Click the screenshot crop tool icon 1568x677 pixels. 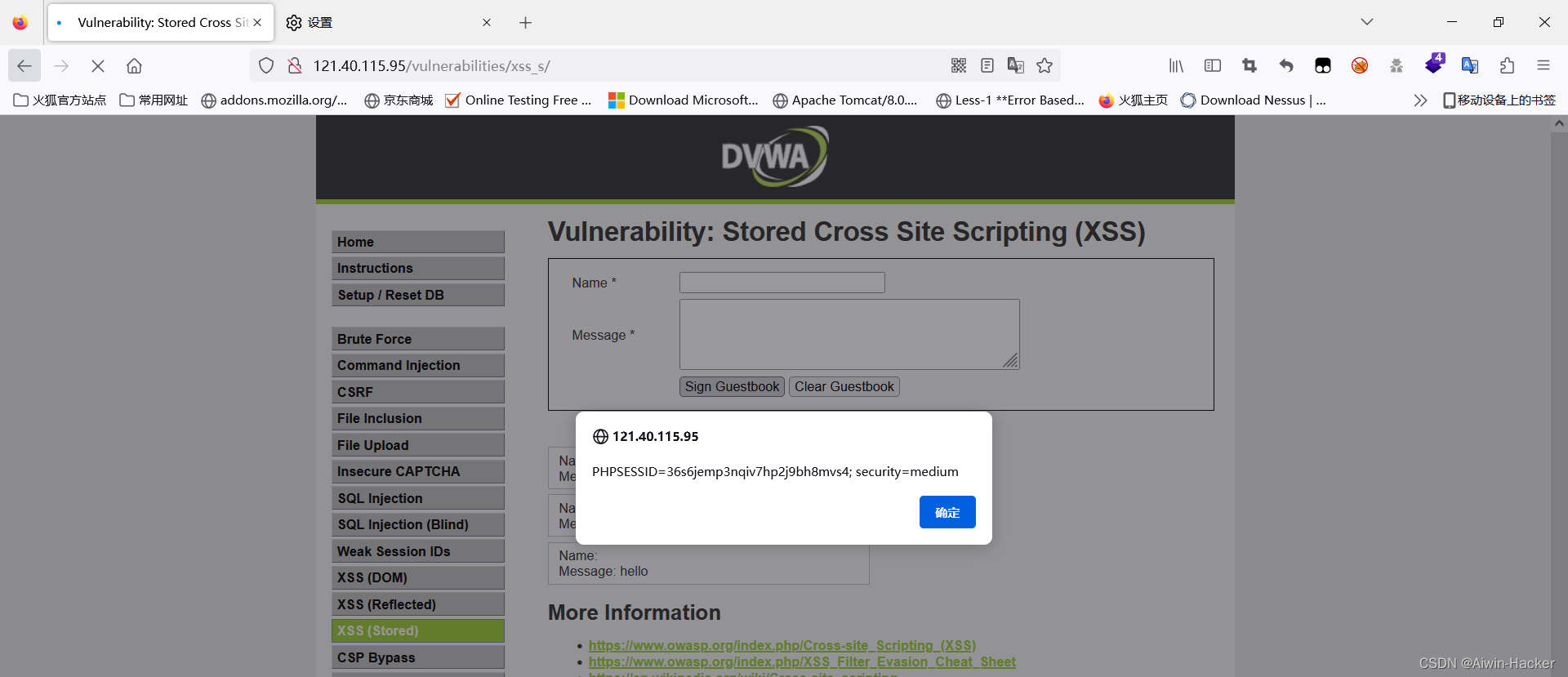click(x=1249, y=65)
